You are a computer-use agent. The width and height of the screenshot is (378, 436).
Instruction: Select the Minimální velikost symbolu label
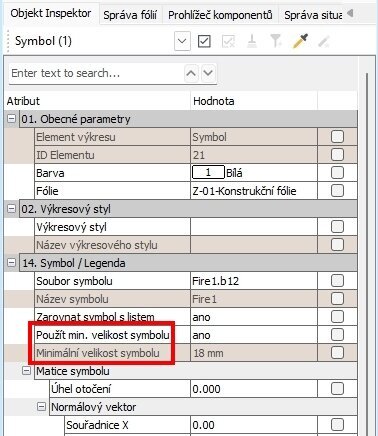[x=98, y=353]
